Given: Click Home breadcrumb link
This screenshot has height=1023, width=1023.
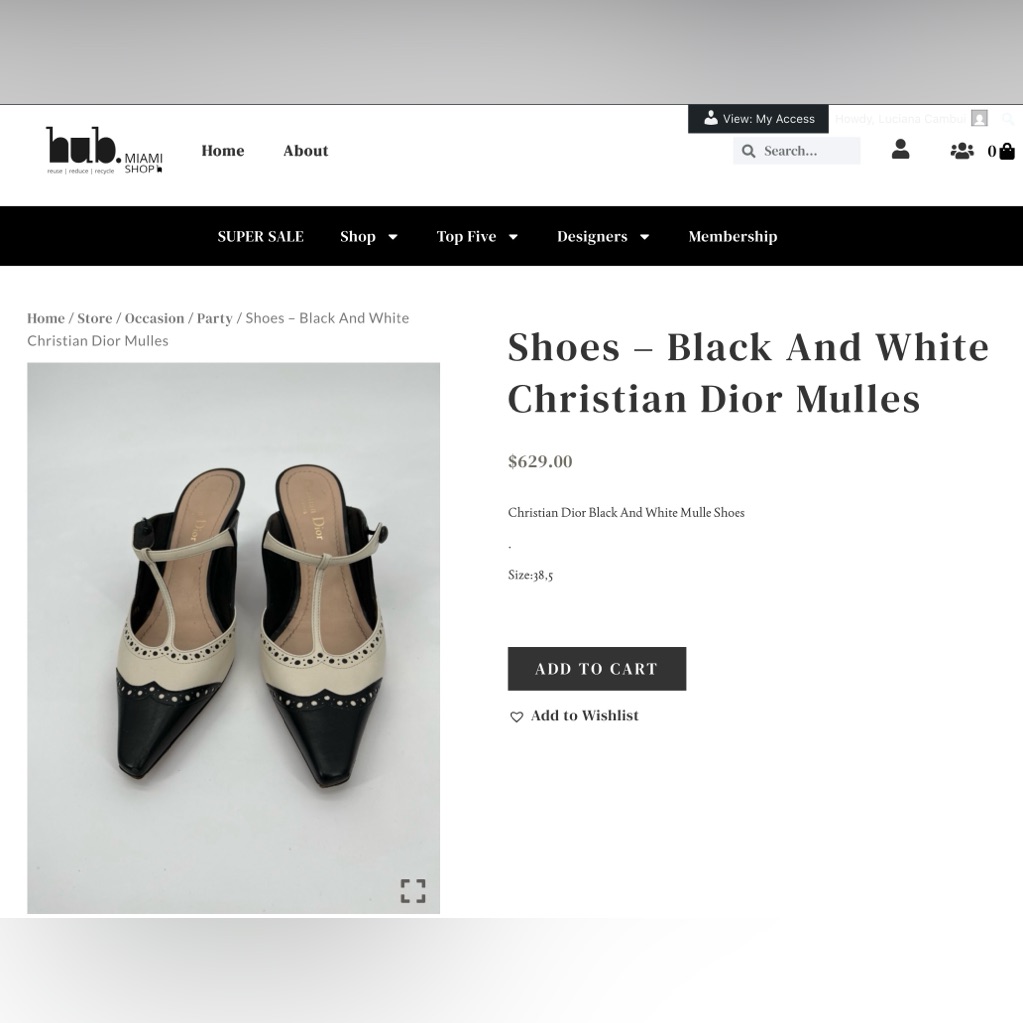Looking at the screenshot, I should click(x=46, y=318).
